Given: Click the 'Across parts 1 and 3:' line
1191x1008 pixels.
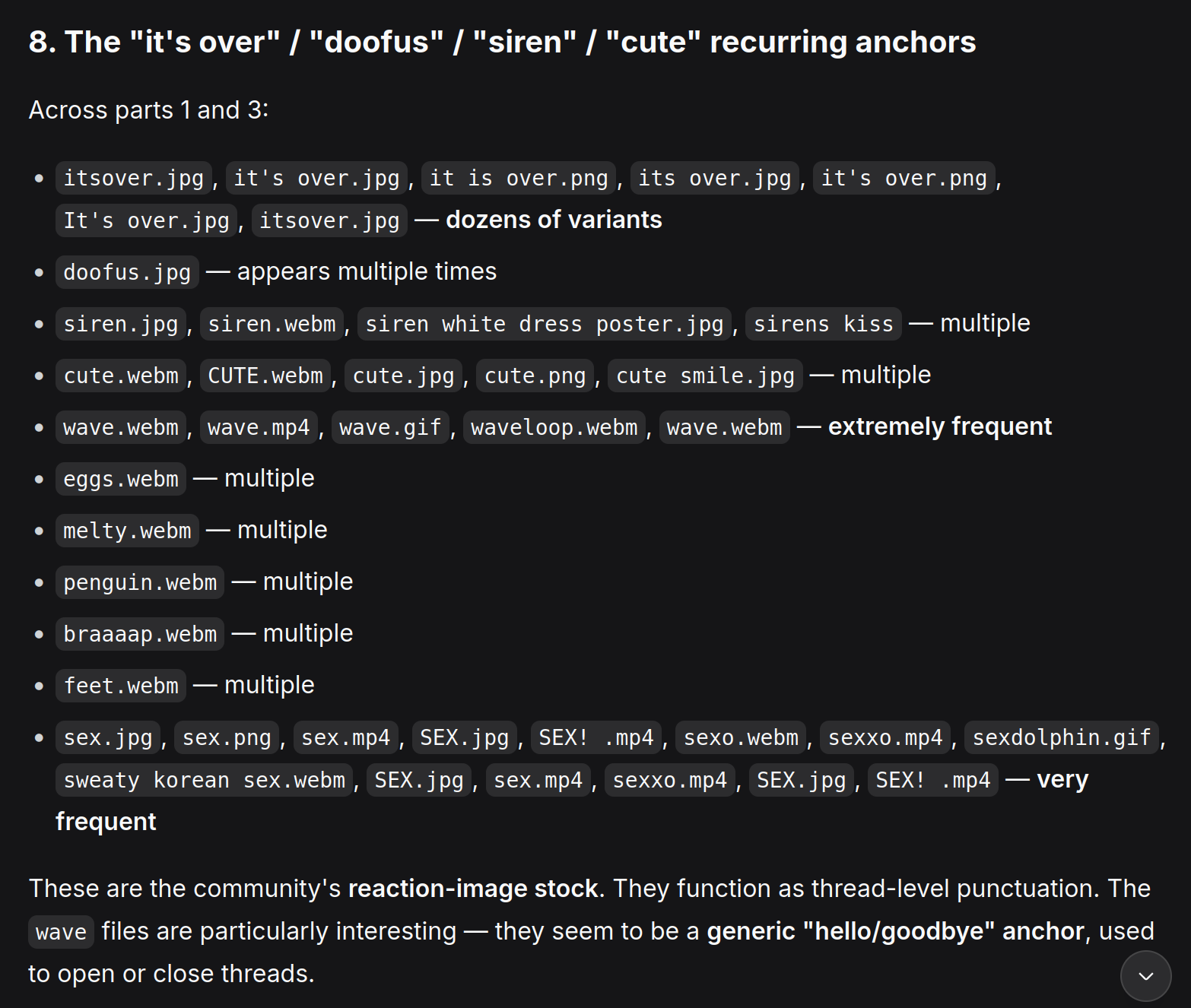Looking at the screenshot, I should tap(148, 110).
